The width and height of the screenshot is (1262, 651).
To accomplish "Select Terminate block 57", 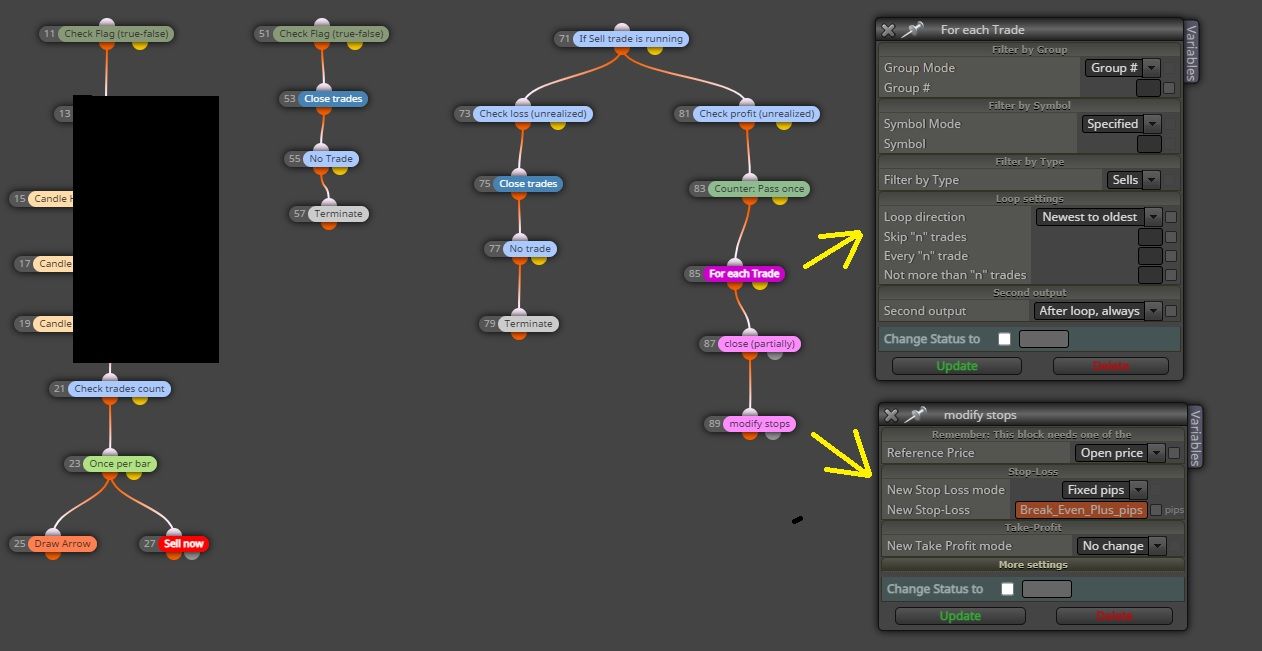I will 338,214.
